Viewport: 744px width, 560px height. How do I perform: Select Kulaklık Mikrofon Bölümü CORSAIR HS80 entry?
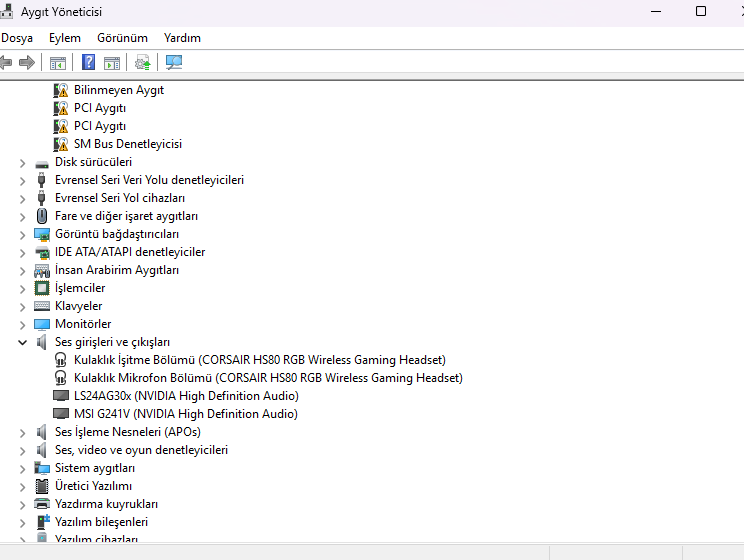pos(268,378)
